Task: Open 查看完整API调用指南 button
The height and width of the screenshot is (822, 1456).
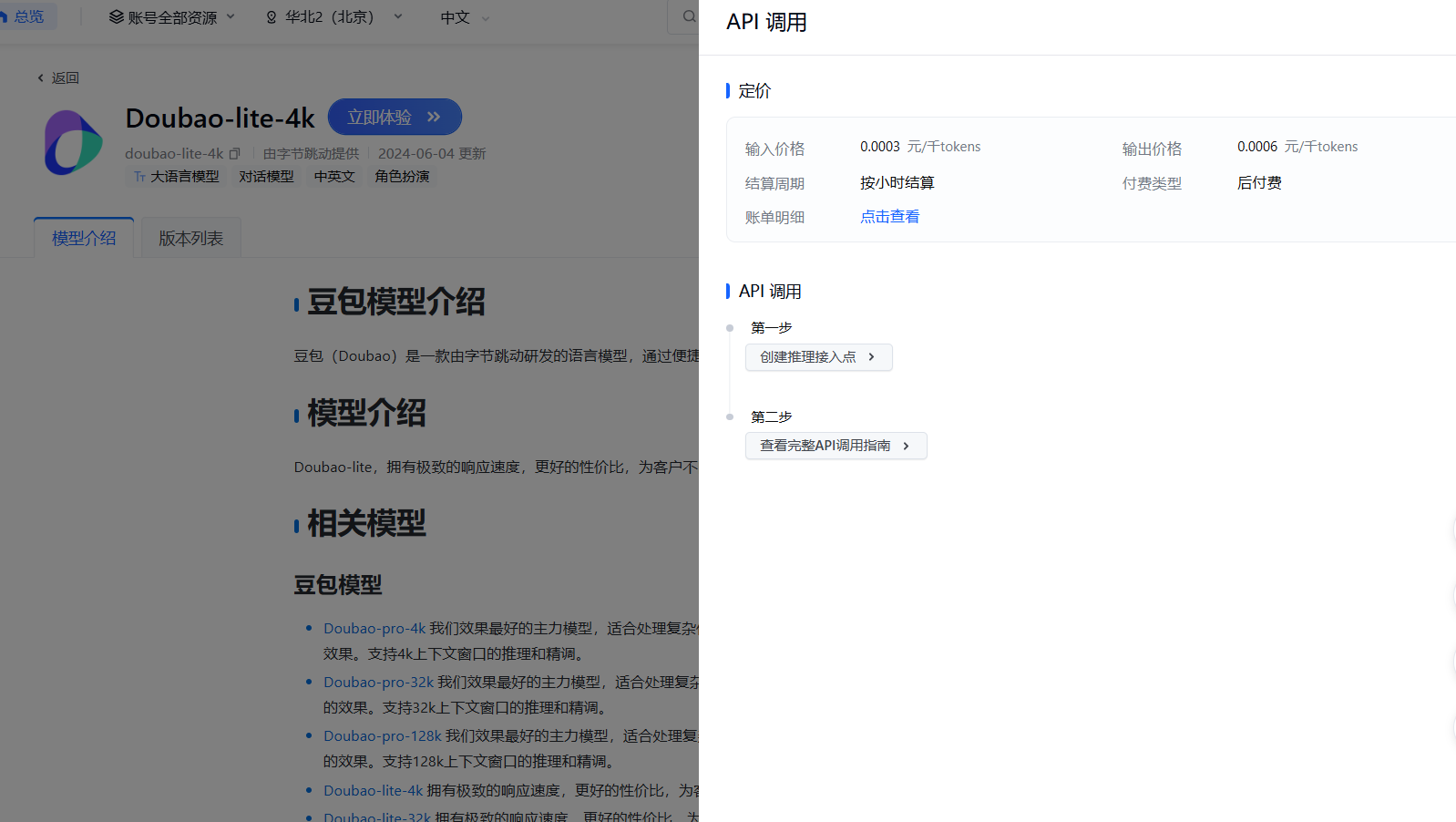Action: click(836, 446)
